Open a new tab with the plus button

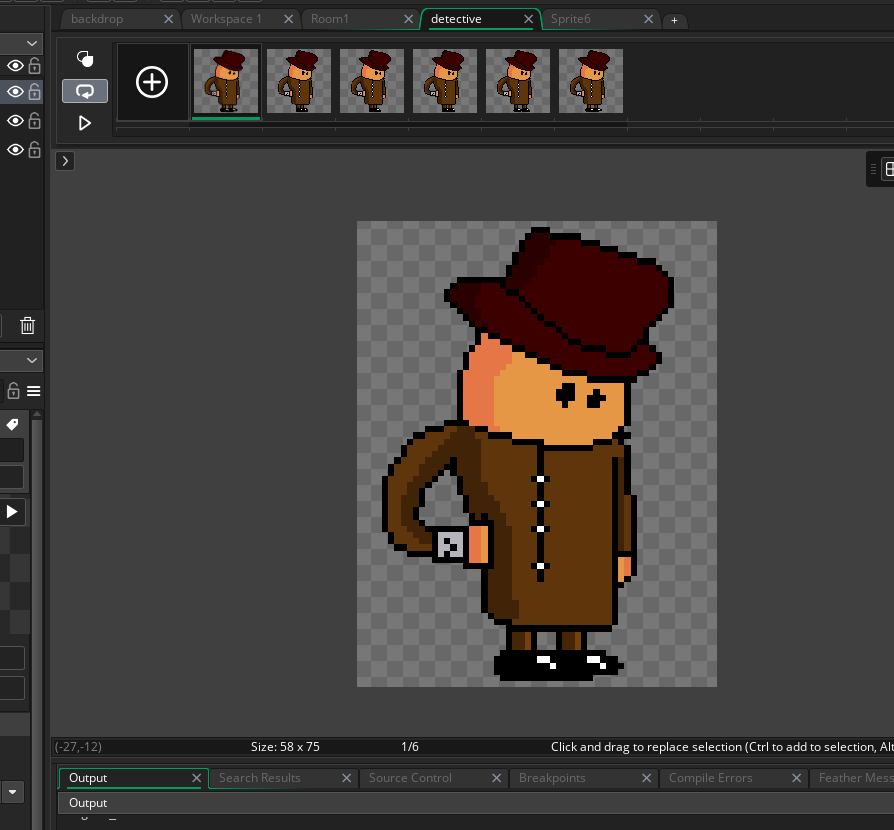point(674,20)
